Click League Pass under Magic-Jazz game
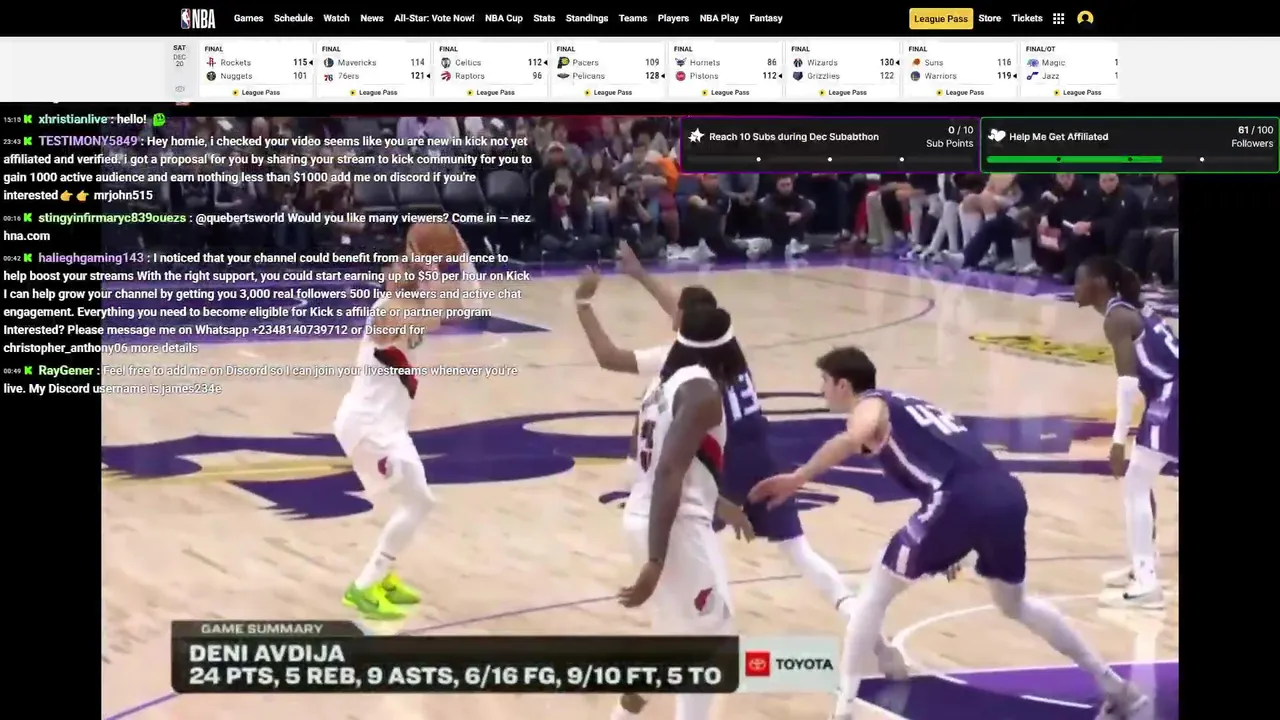Image resolution: width=1280 pixels, height=720 pixels. (x=1078, y=92)
